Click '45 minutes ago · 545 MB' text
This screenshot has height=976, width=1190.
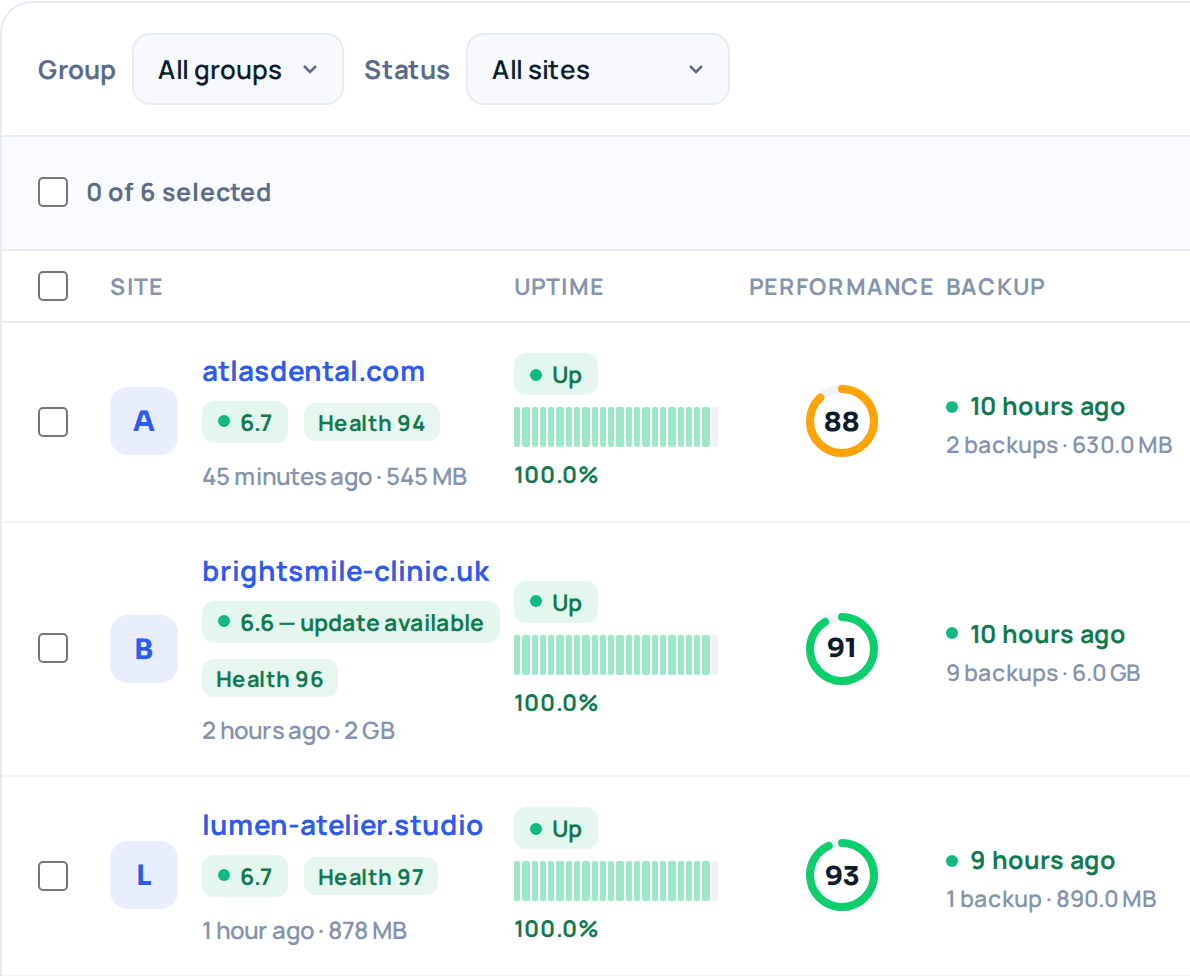pyautogui.click(x=334, y=477)
